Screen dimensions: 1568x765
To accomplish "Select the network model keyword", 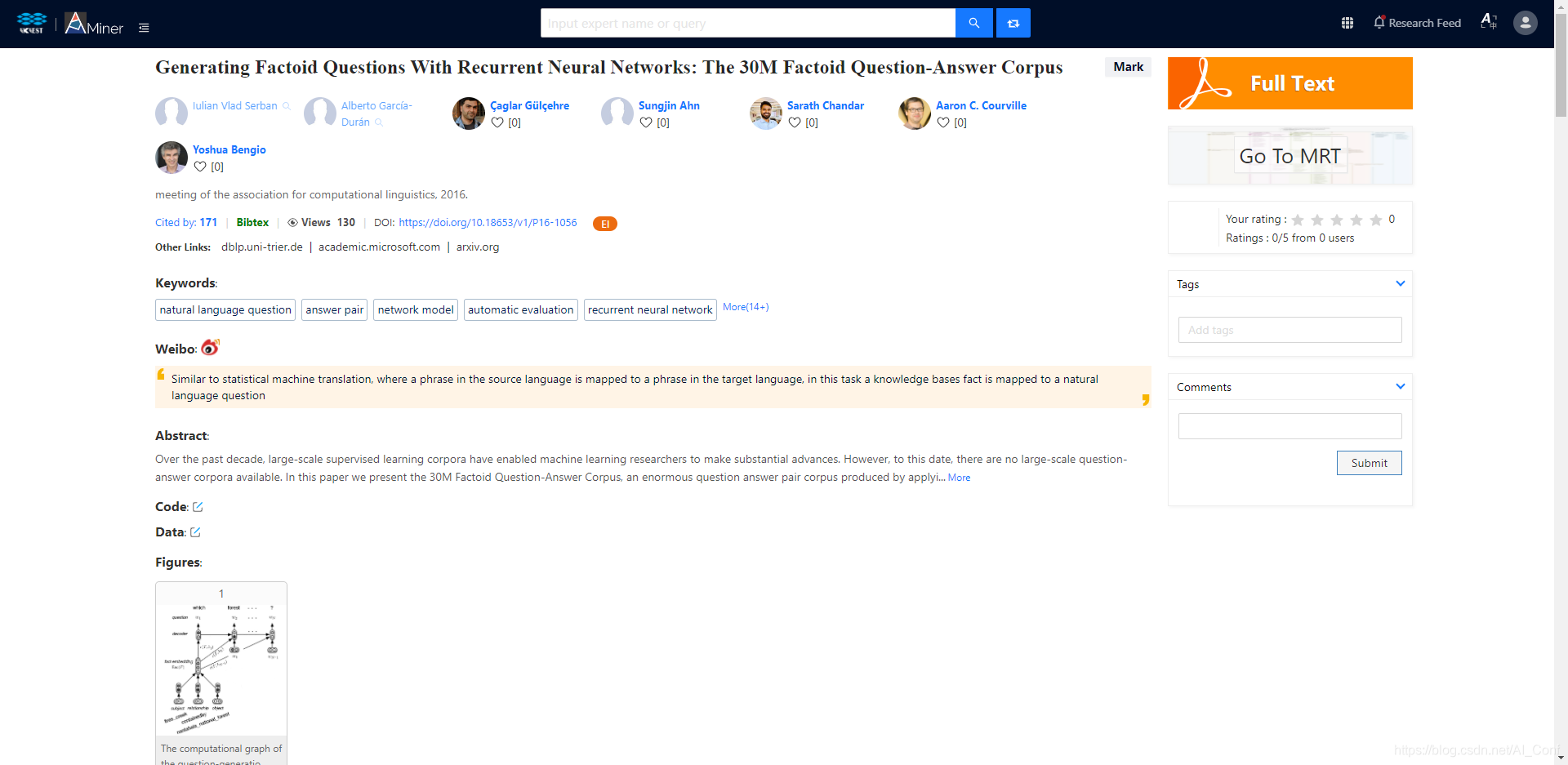I will click(x=416, y=310).
